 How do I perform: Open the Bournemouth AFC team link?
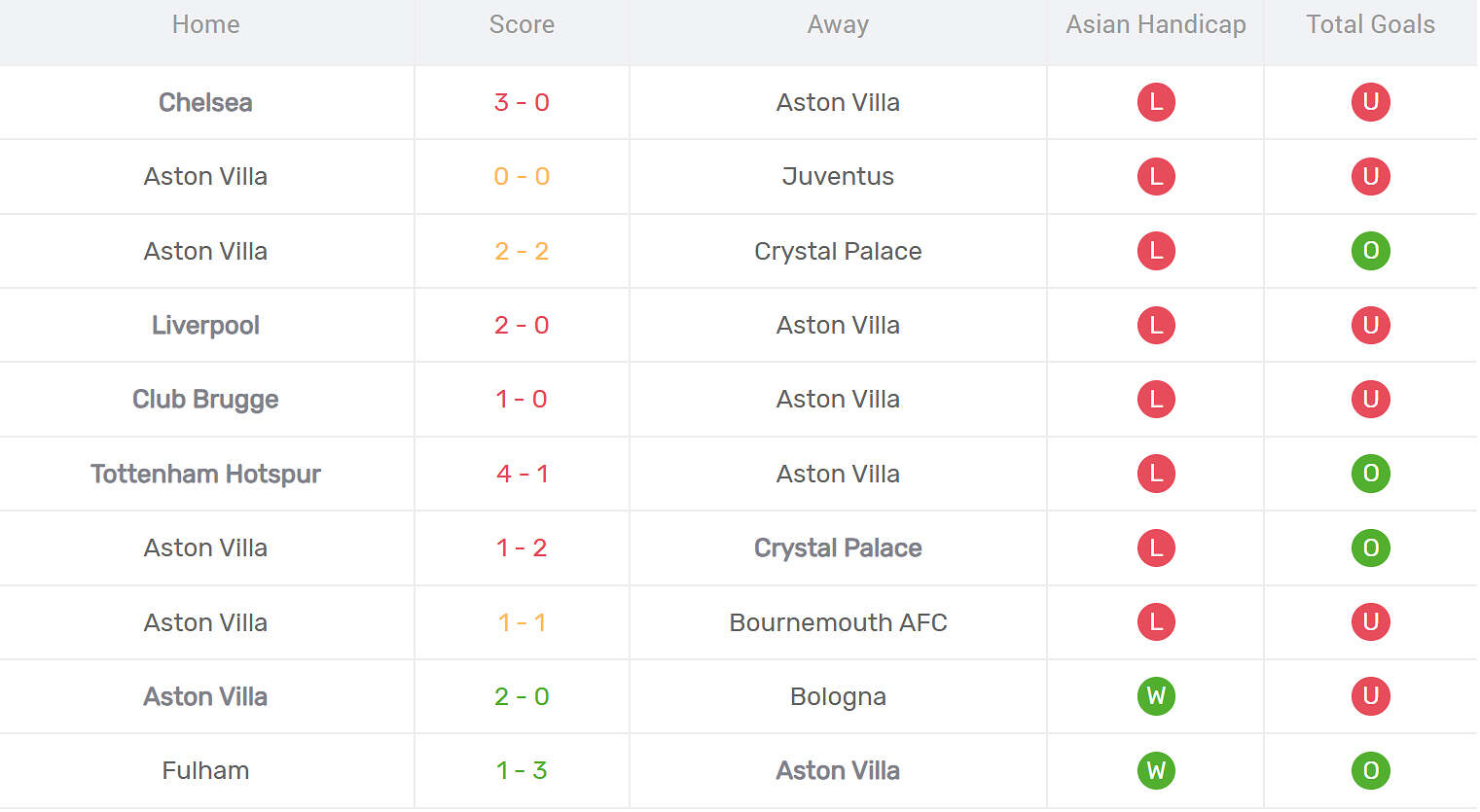click(x=838, y=622)
